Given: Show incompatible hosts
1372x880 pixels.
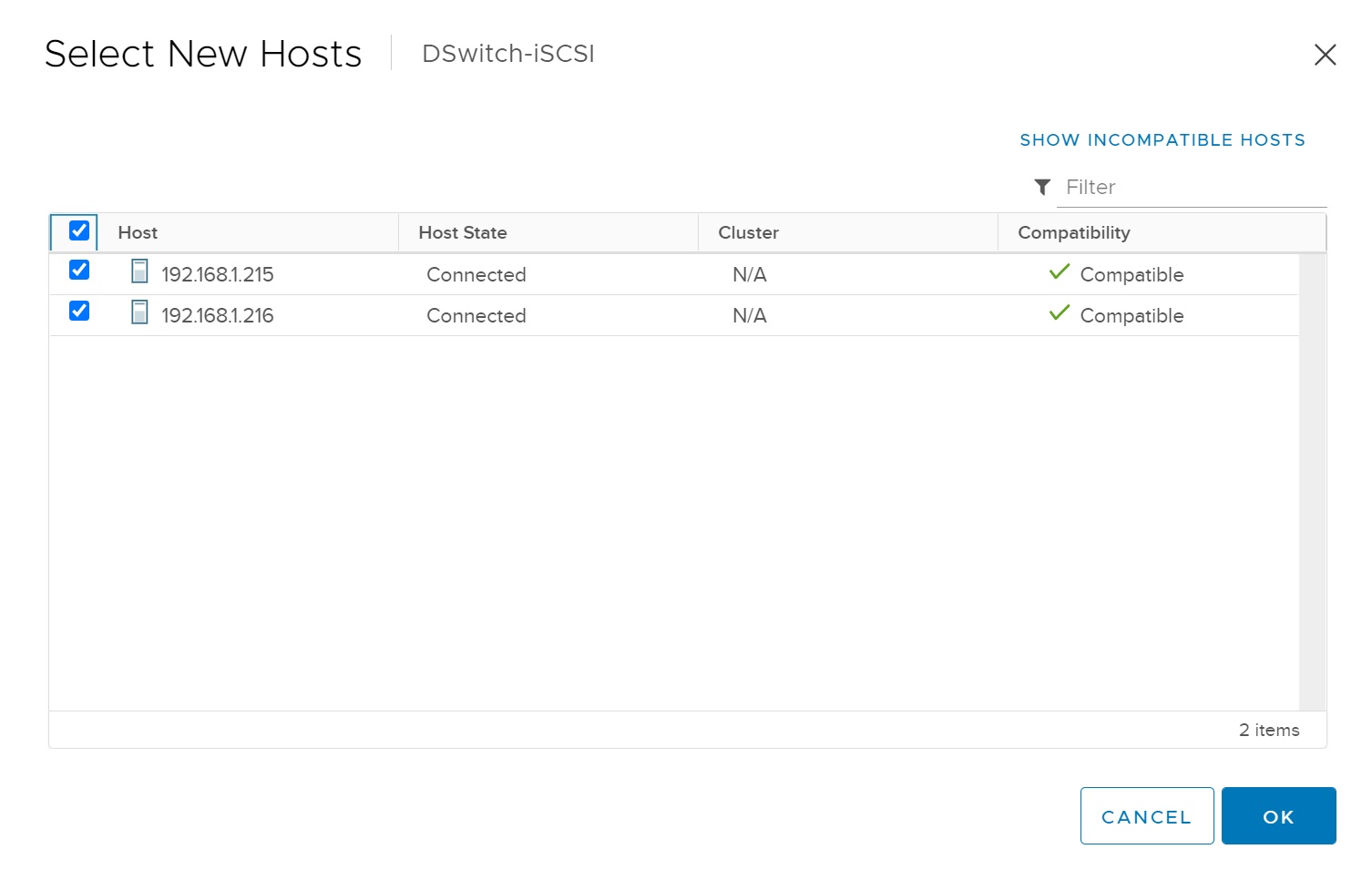Looking at the screenshot, I should tap(1162, 140).
